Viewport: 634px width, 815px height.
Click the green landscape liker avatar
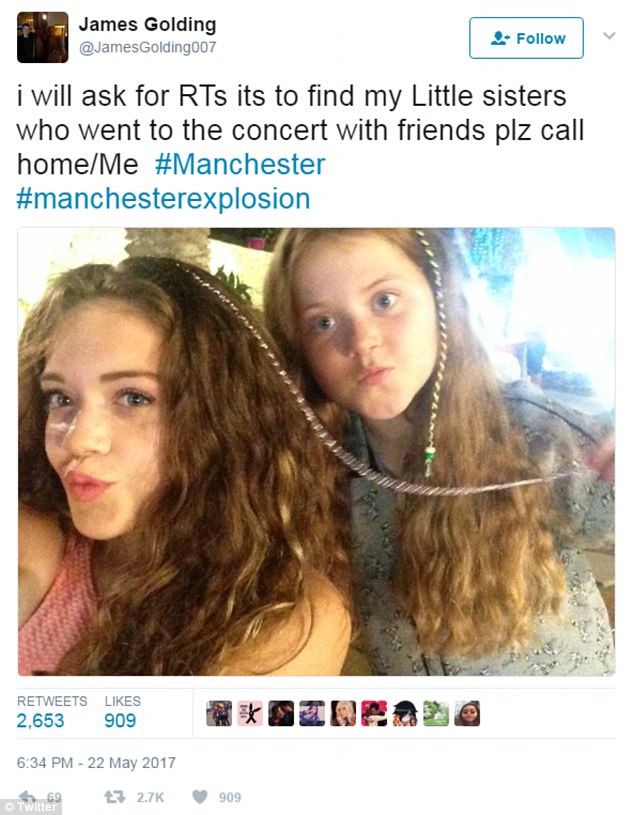coord(436,713)
